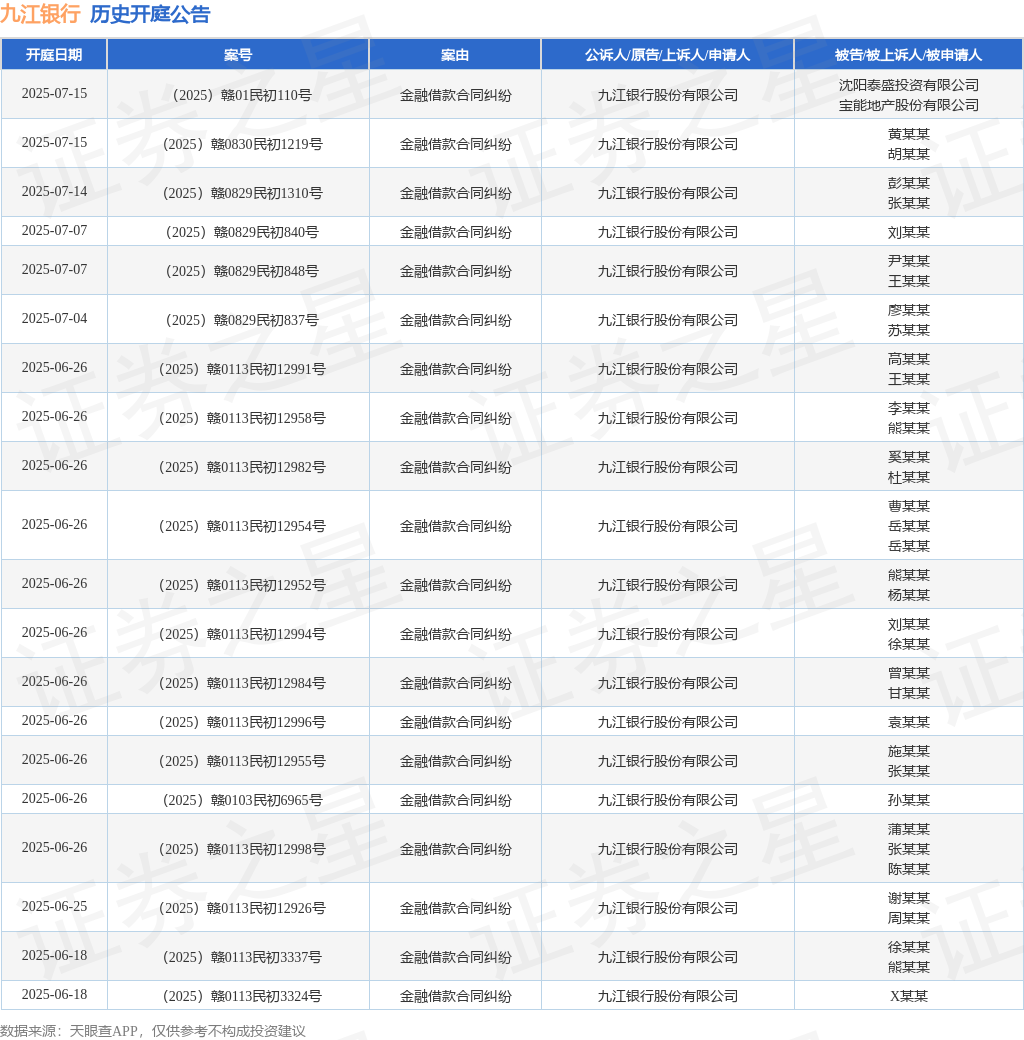Click the date 2025-07-04

(x=54, y=319)
